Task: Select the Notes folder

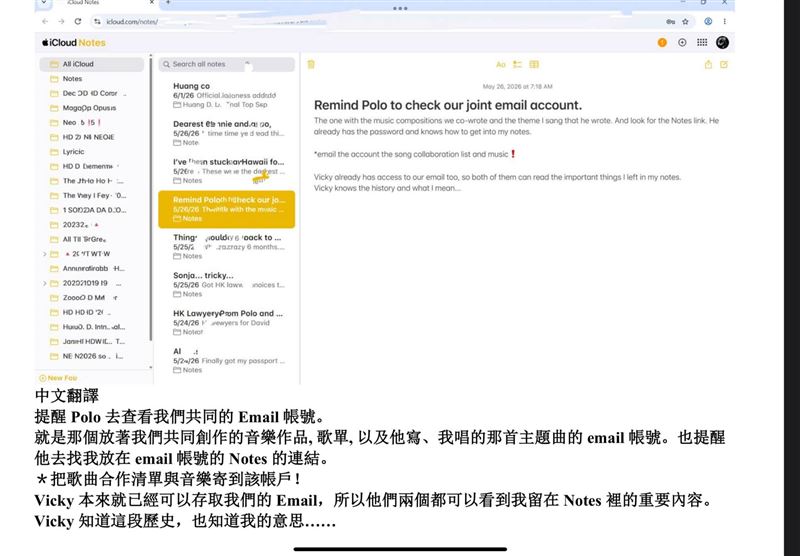Action: 92,79
